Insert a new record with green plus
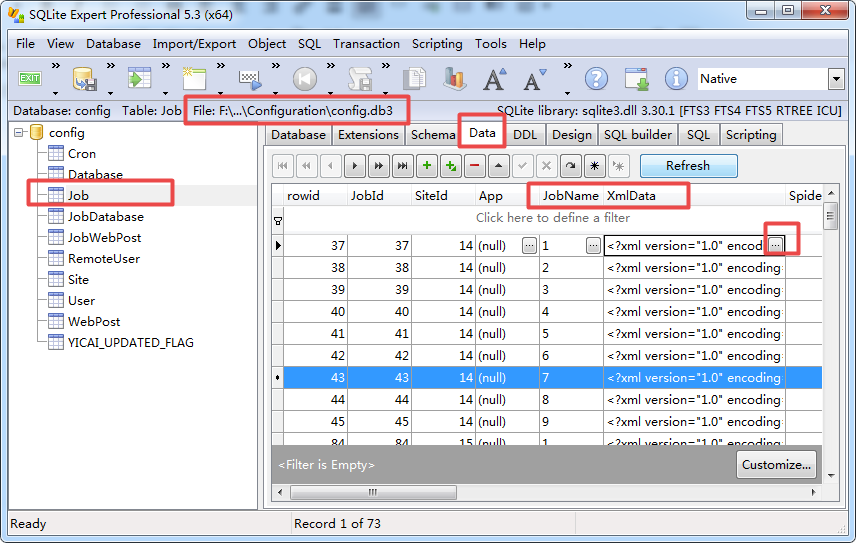Viewport: 856px width, 543px height. tap(427, 166)
